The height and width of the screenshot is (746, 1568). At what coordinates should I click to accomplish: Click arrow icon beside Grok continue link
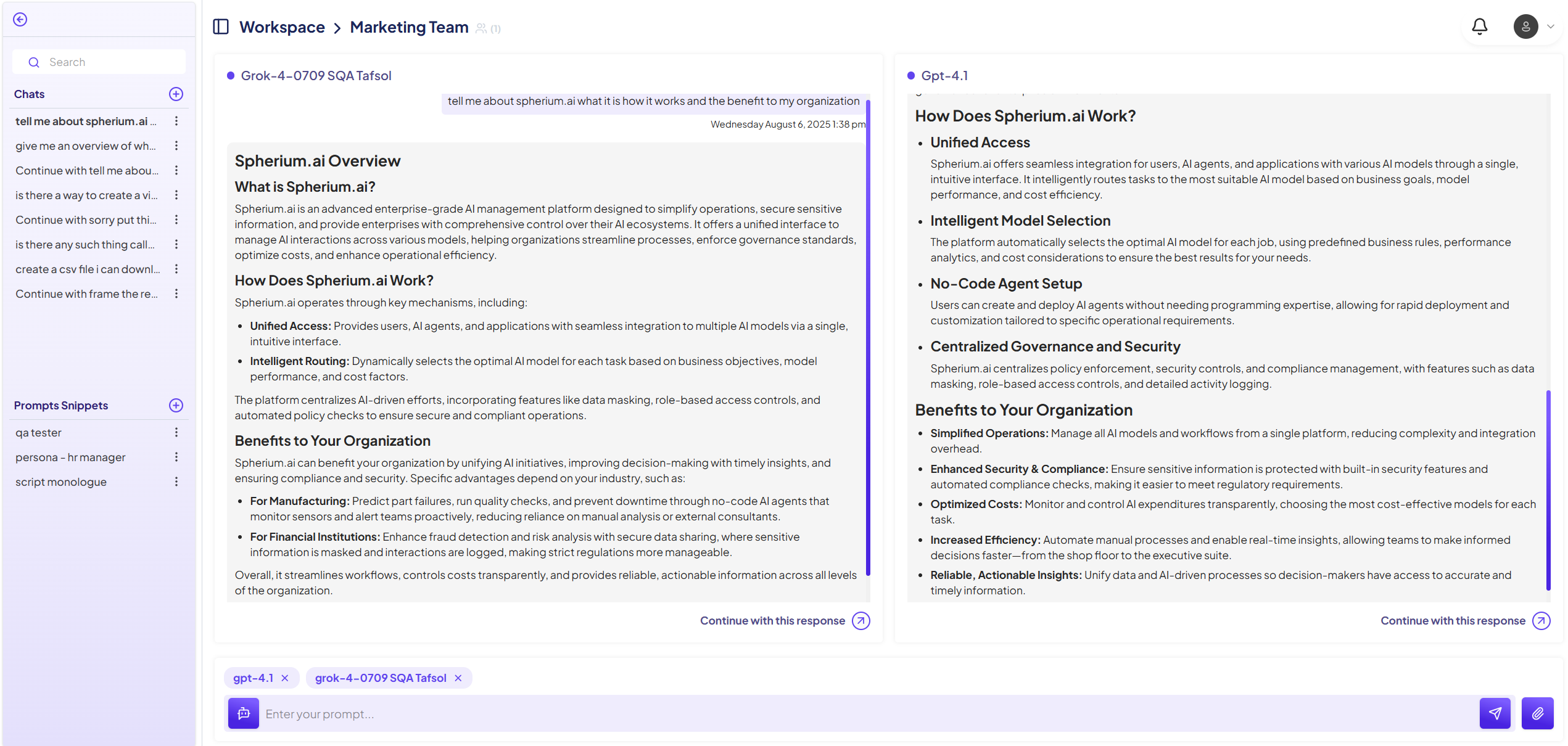[x=861, y=621]
